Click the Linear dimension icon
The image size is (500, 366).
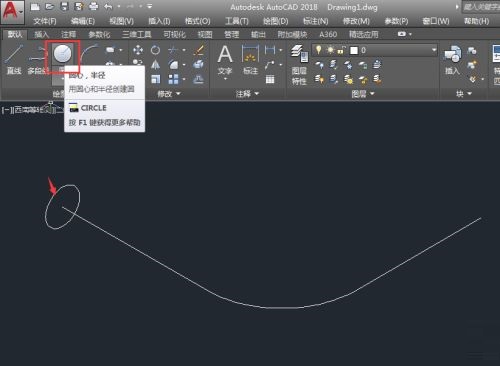click(269, 50)
